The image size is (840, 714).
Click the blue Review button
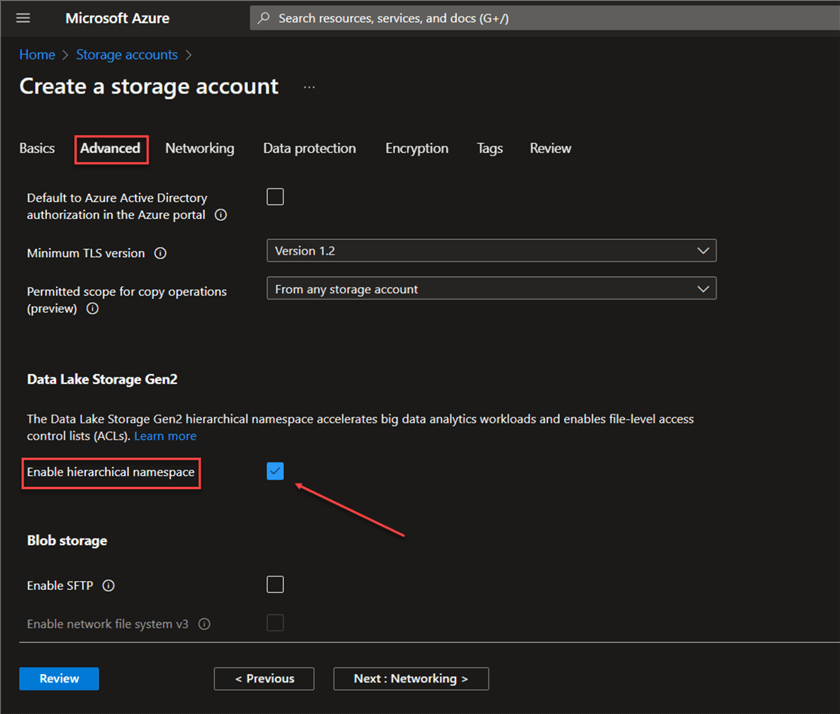pyautogui.click(x=59, y=679)
